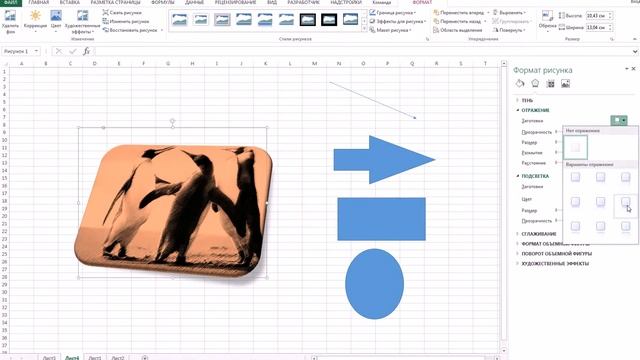This screenshot has height=360, width=640.
Task: Collapse the ПОДСВЕТКА section
Action: (x=535, y=176)
